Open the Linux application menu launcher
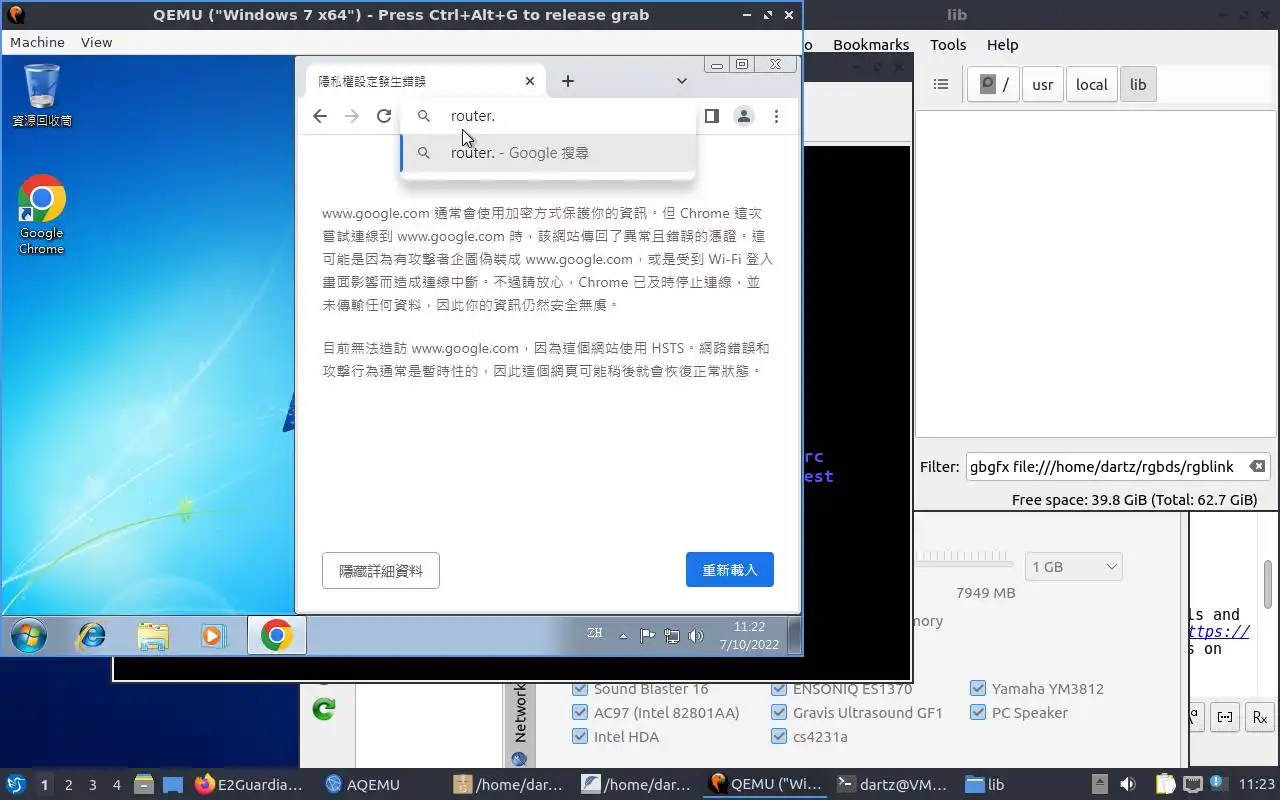 pyautogui.click(x=15, y=785)
